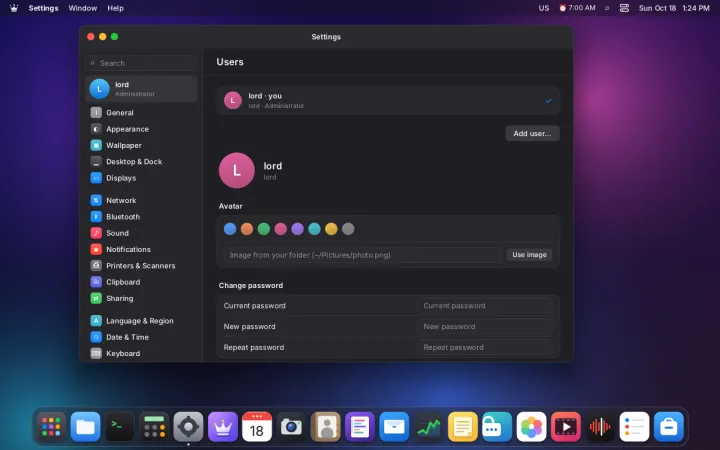This screenshot has width=720, height=450.
Task: Go to Notifications settings
Action: click(x=141, y=249)
